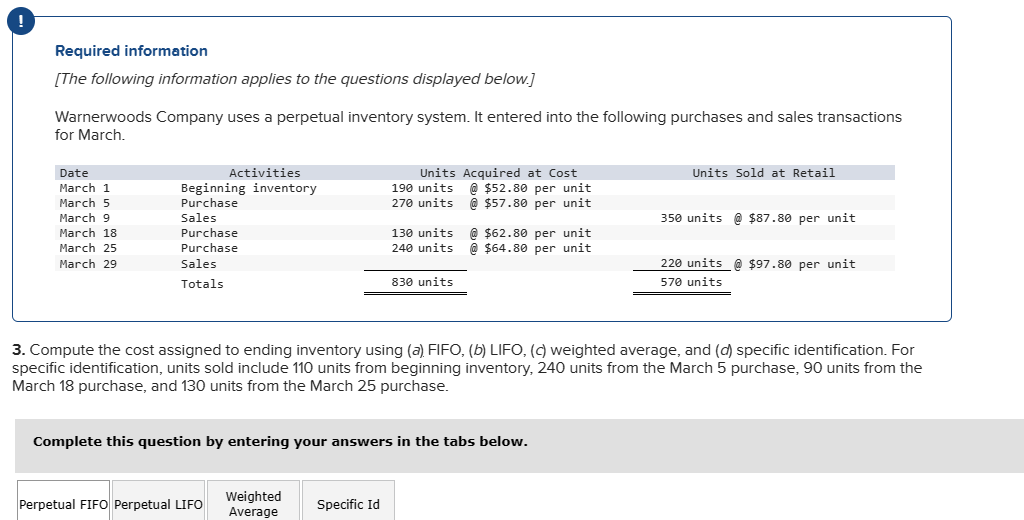Select the March 5 date cell

click(85, 203)
